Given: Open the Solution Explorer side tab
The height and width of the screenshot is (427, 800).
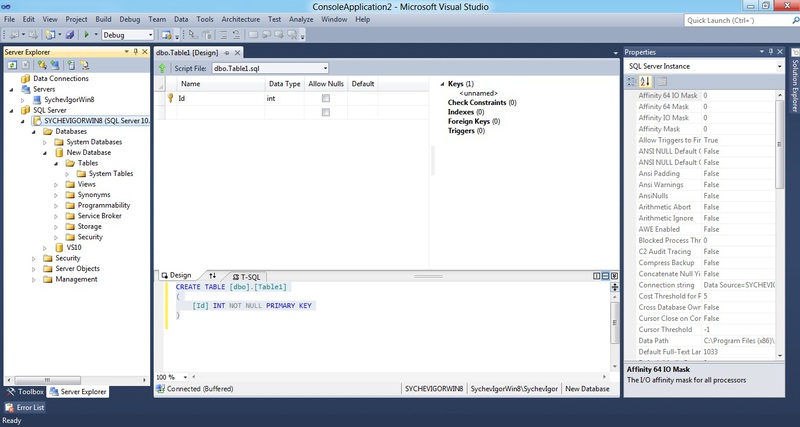Looking at the screenshot, I should 795,81.
